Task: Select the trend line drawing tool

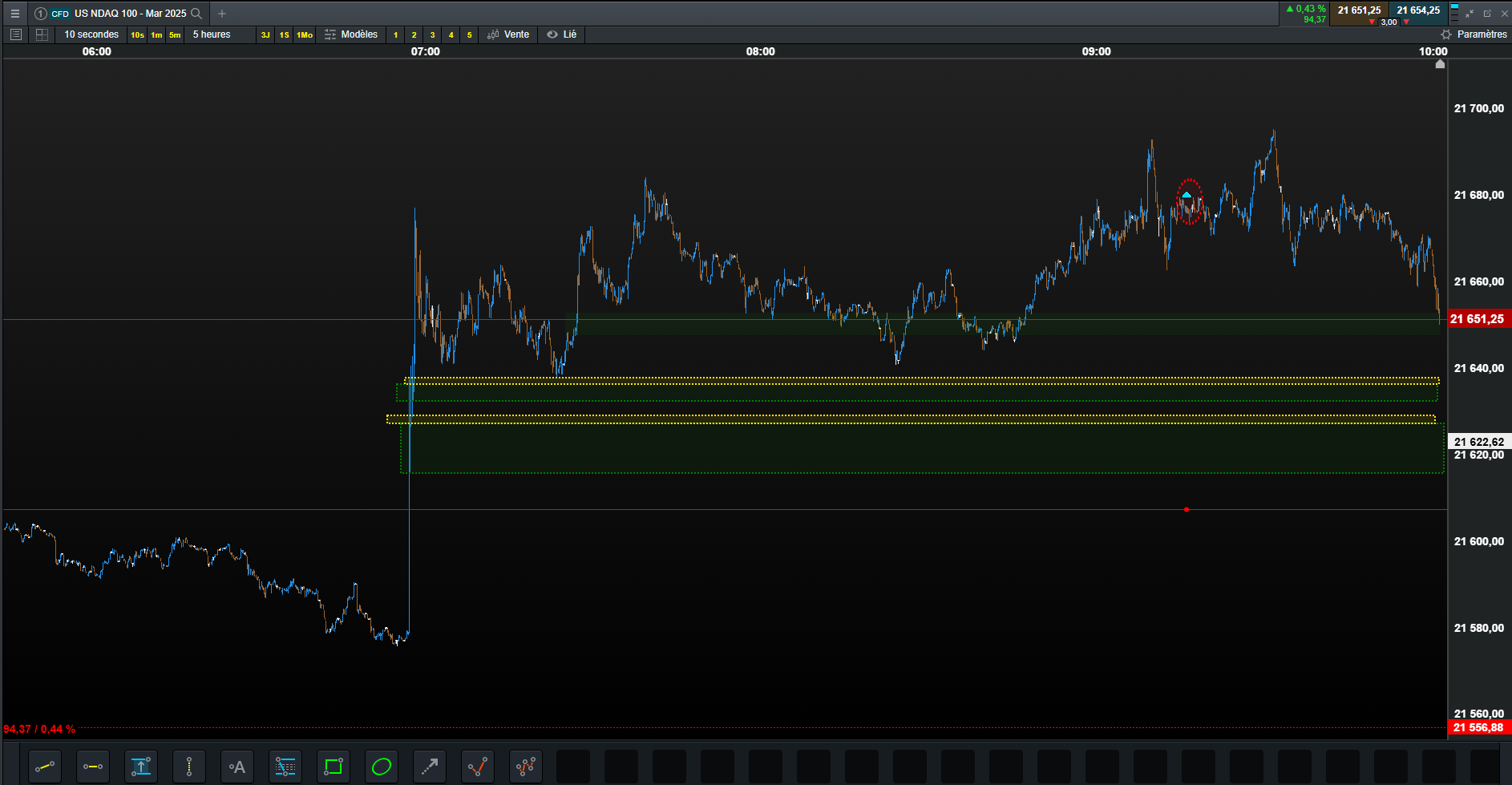Action: [x=45, y=767]
